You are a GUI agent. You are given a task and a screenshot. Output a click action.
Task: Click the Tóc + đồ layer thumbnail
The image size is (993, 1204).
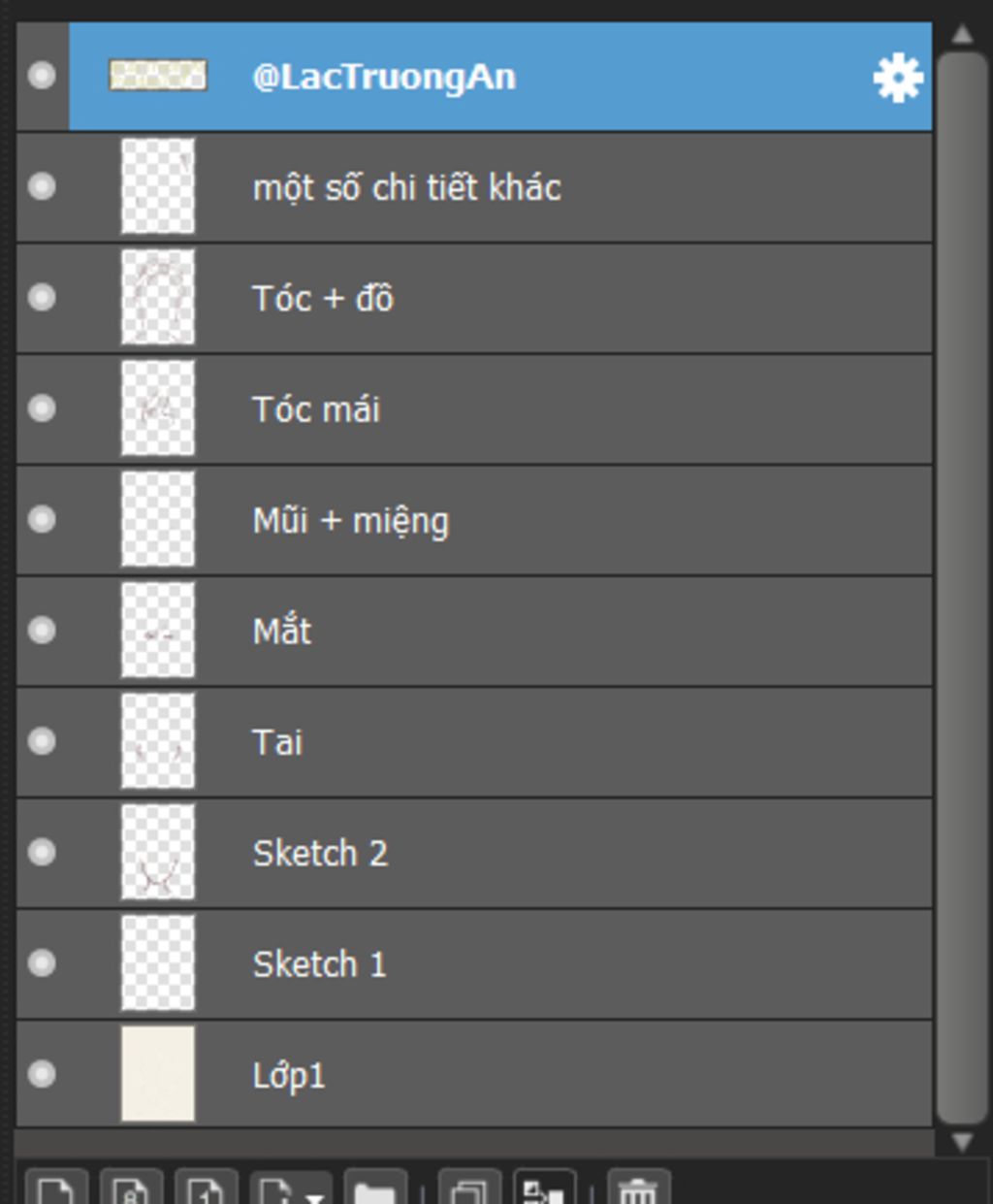click(157, 298)
